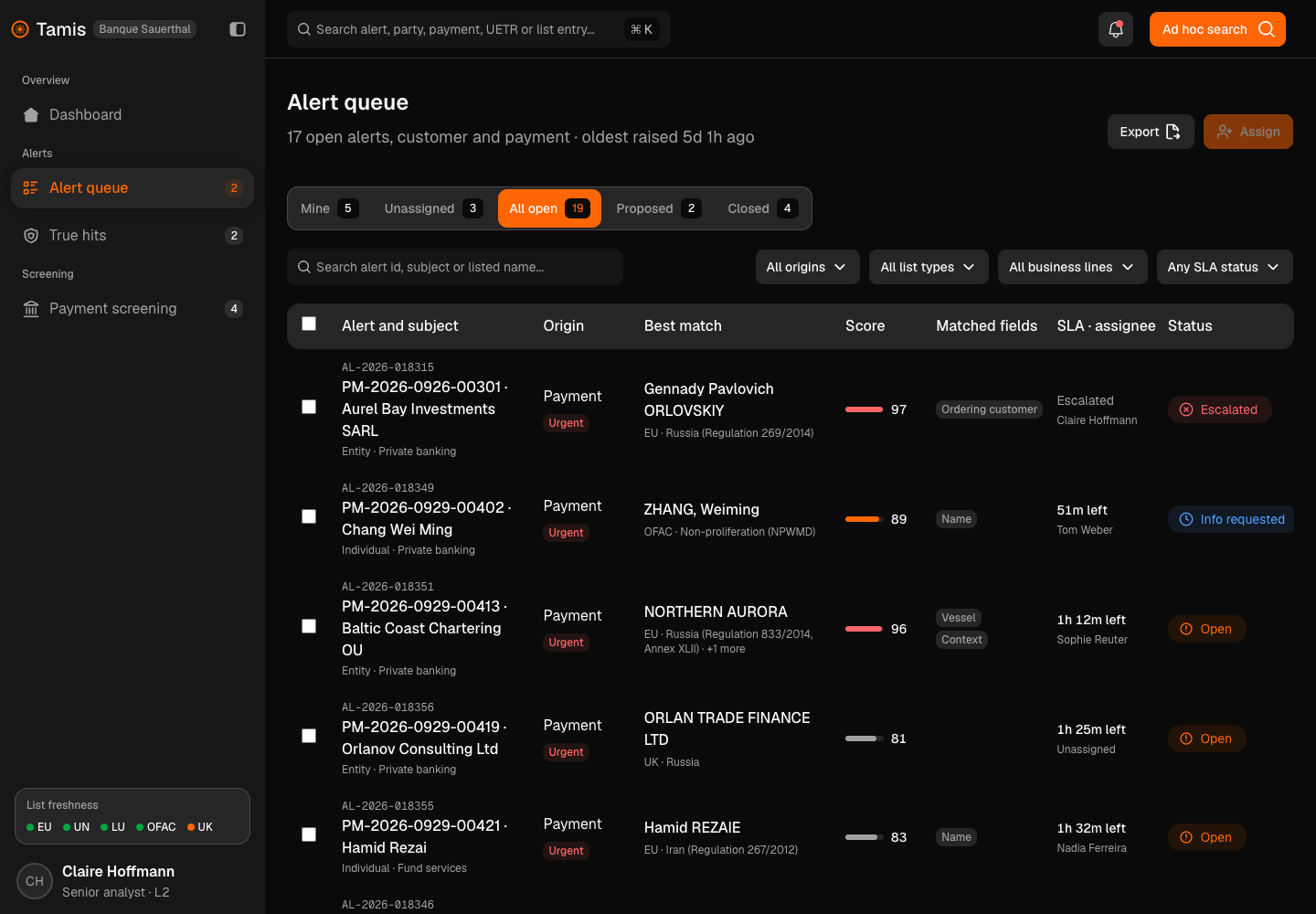
Task: Click the CH user avatar
Action: [35, 881]
